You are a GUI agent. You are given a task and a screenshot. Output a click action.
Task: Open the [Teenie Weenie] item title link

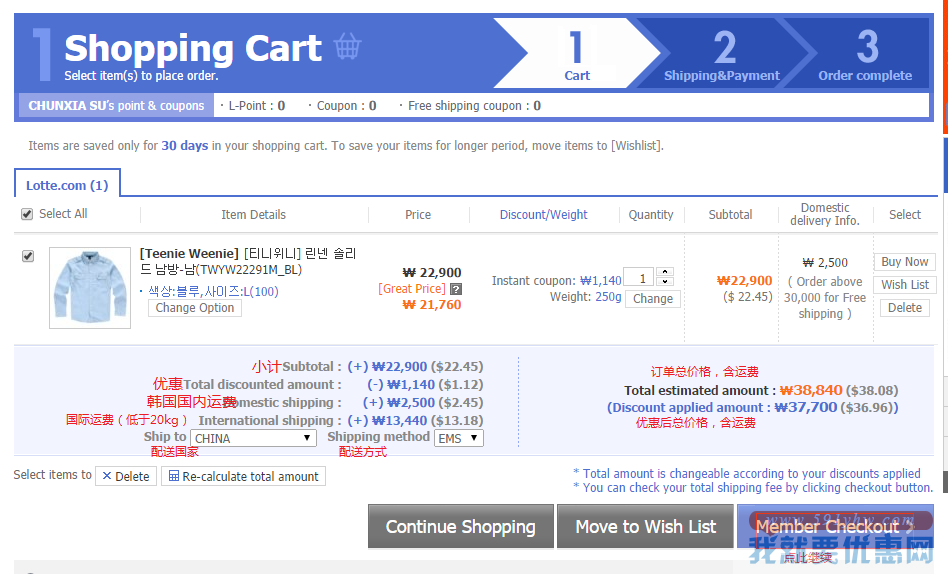[x=248, y=261]
